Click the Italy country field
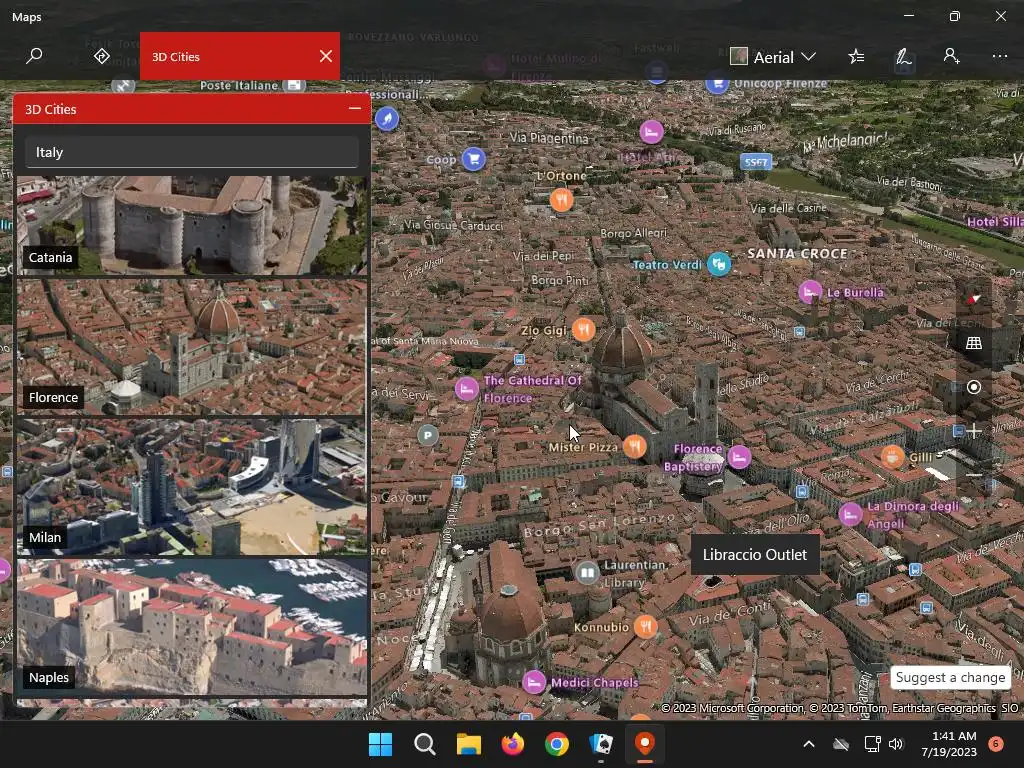Screen dimensions: 1024x768 point(192,152)
